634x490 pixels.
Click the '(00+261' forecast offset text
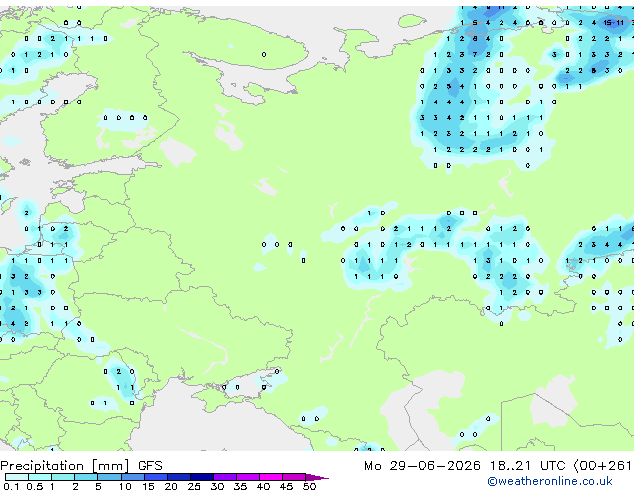(603, 466)
